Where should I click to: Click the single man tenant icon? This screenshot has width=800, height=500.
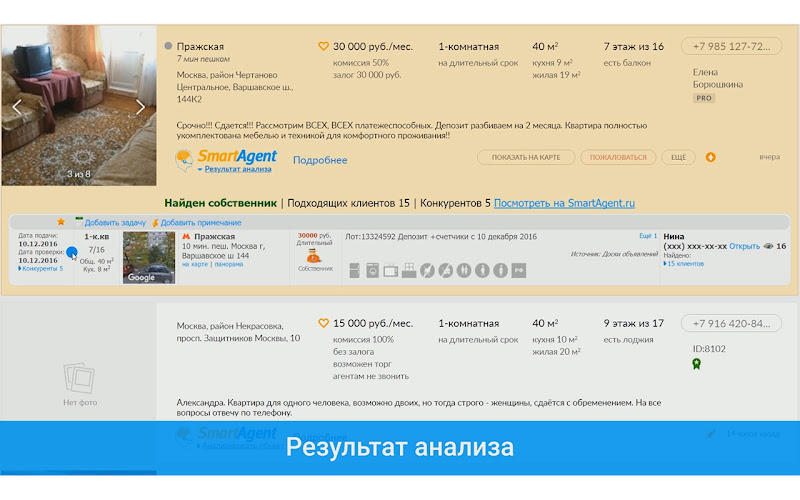(x=482, y=270)
